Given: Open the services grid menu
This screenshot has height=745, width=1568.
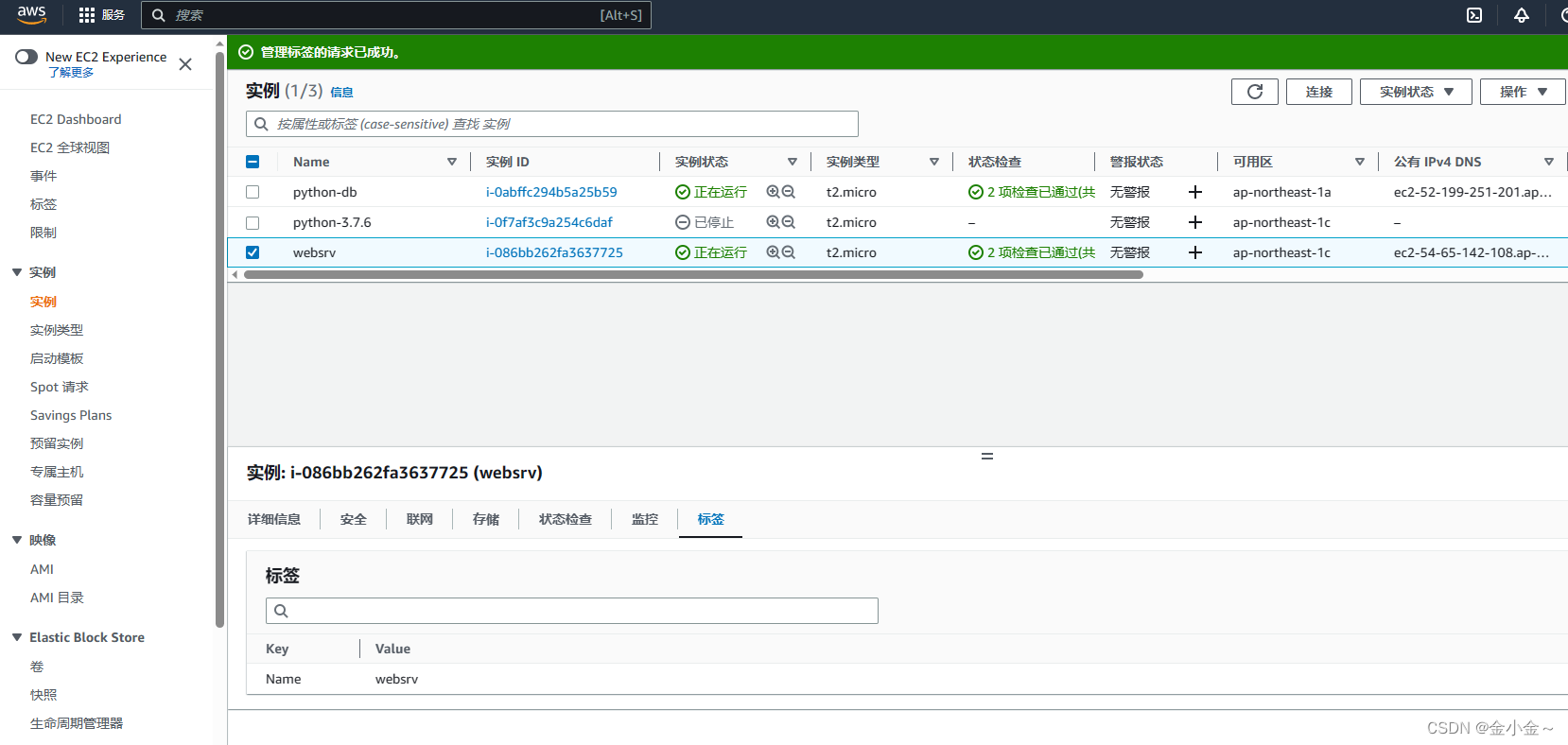Looking at the screenshot, I should coord(87,15).
